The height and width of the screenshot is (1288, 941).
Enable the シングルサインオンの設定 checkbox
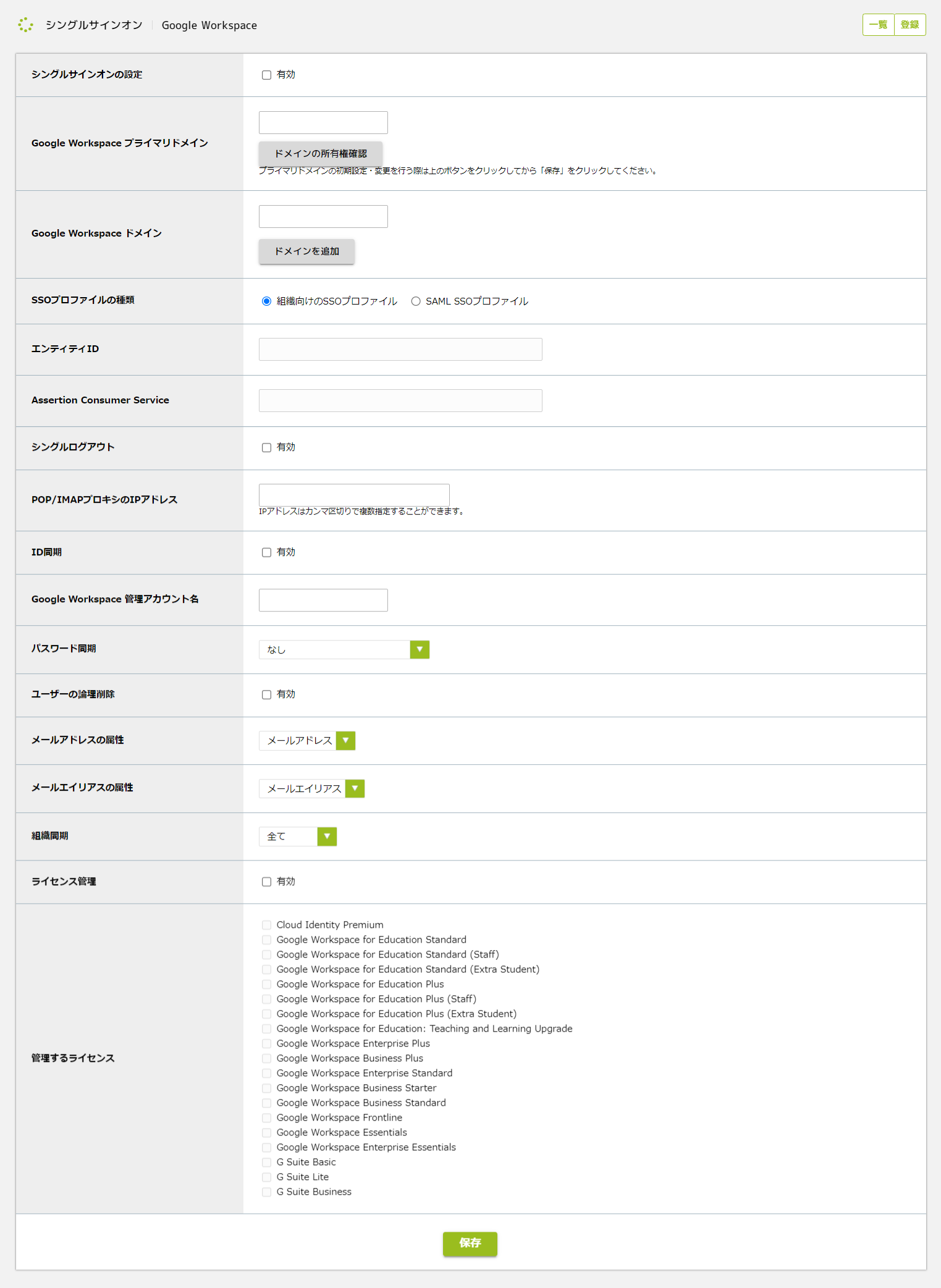[x=266, y=75]
